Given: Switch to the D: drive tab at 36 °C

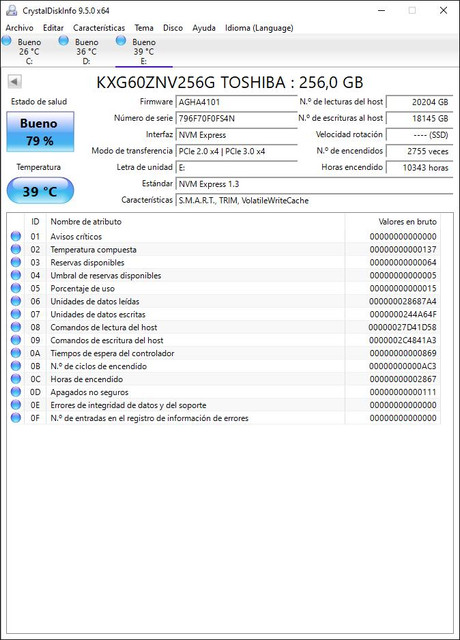Looking at the screenshot, I should click(86, 51).
